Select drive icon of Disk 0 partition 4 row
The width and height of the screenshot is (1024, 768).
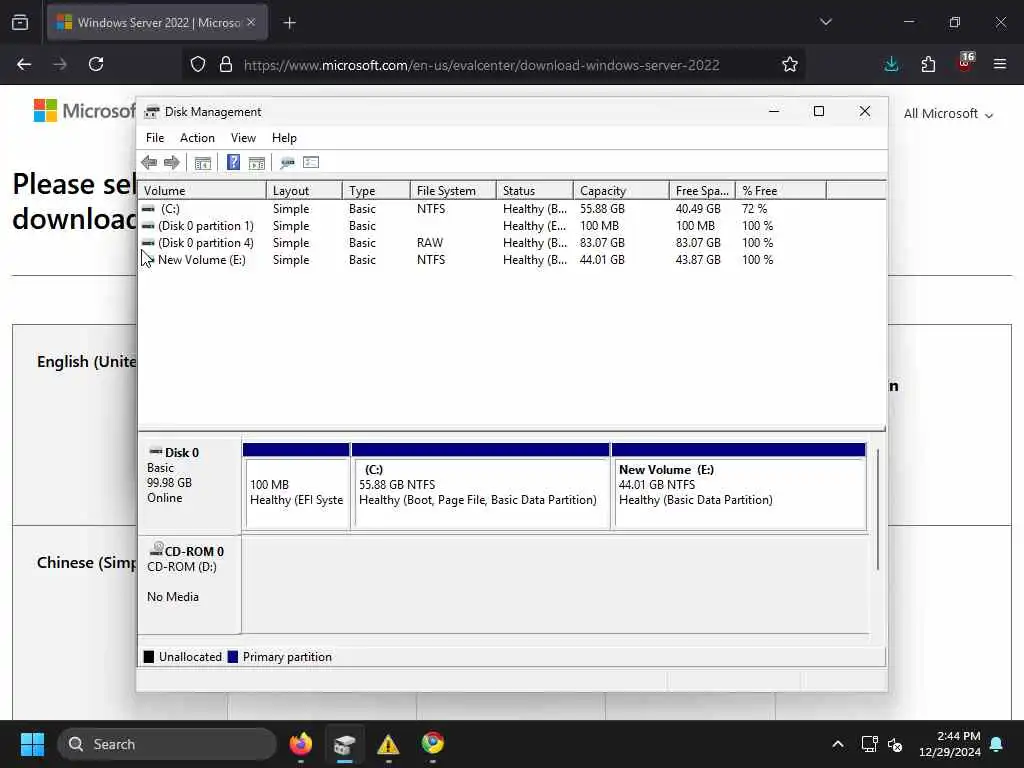point(149,243)
